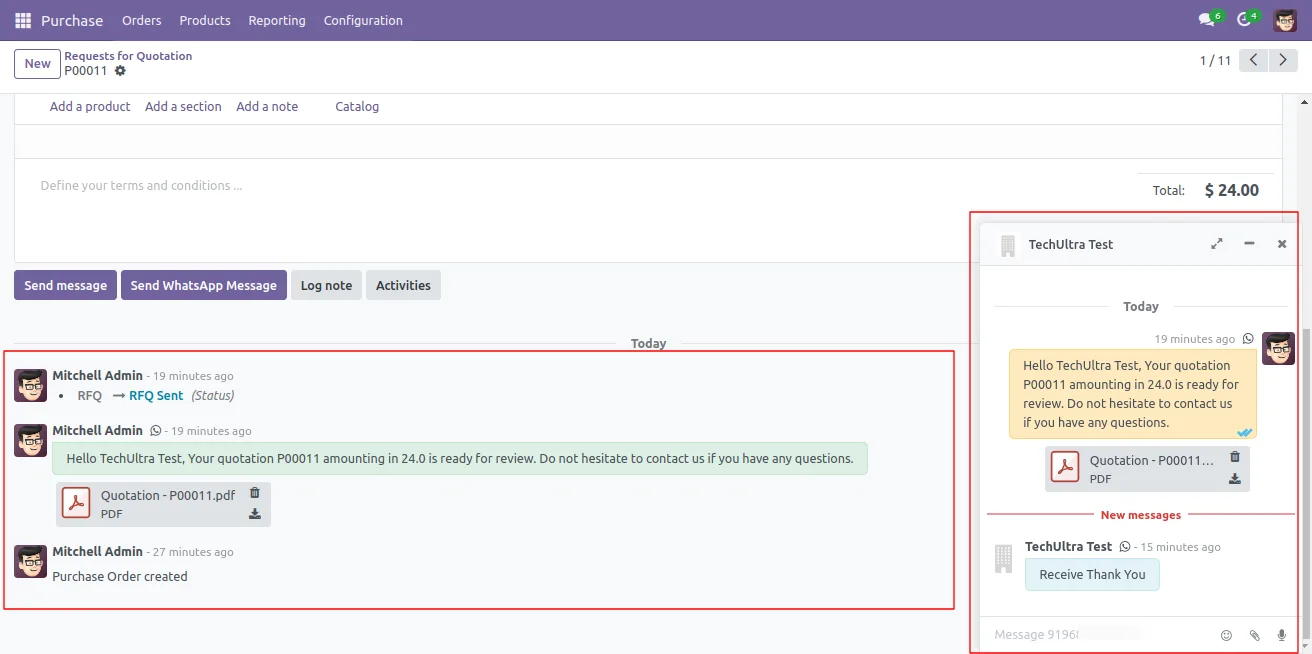Click Purchase Order created text
The image size is (1312, 654).
pyautogui.click(x=120, y=576)
